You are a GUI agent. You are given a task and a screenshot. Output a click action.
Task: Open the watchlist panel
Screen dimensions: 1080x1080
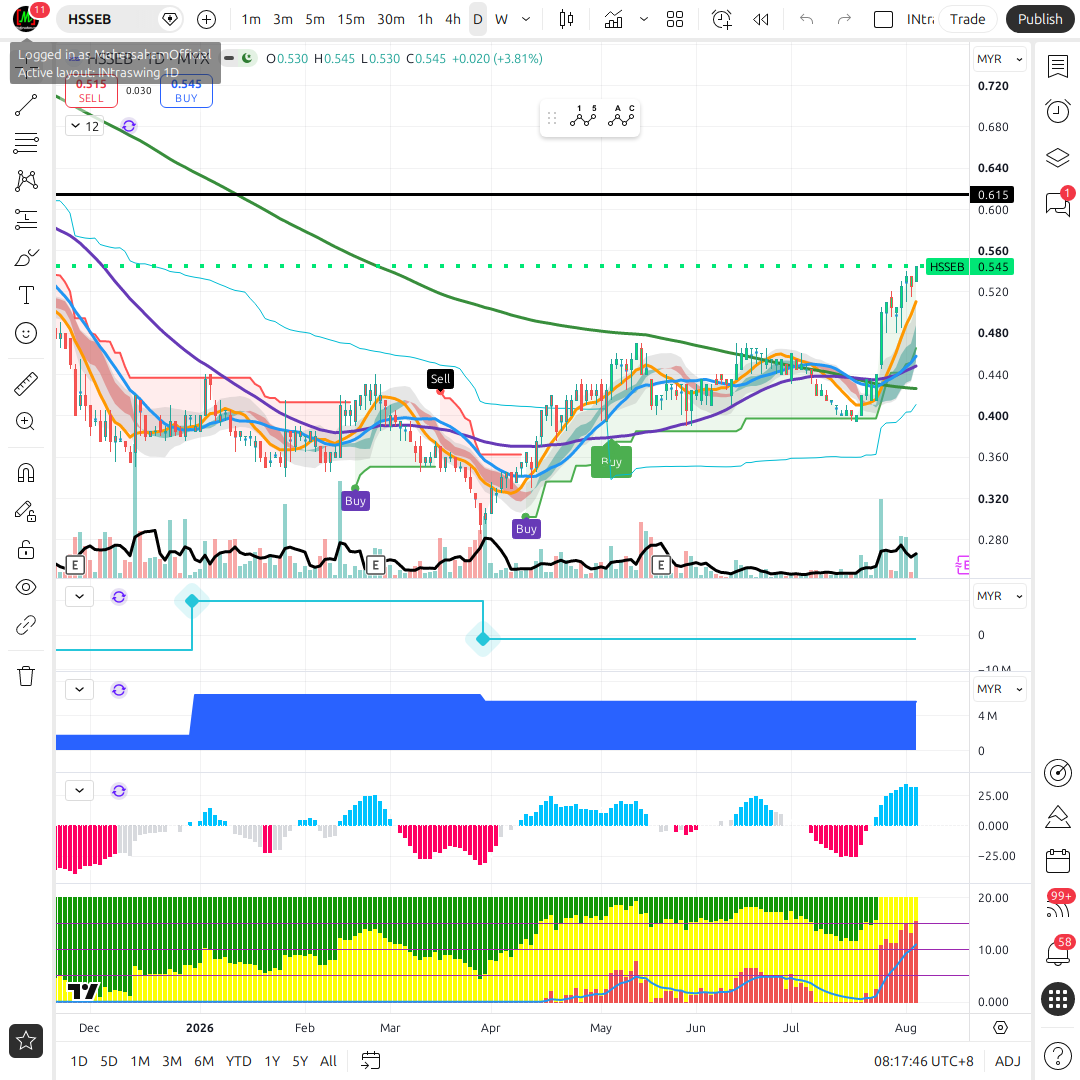(x=1057, y=67)
